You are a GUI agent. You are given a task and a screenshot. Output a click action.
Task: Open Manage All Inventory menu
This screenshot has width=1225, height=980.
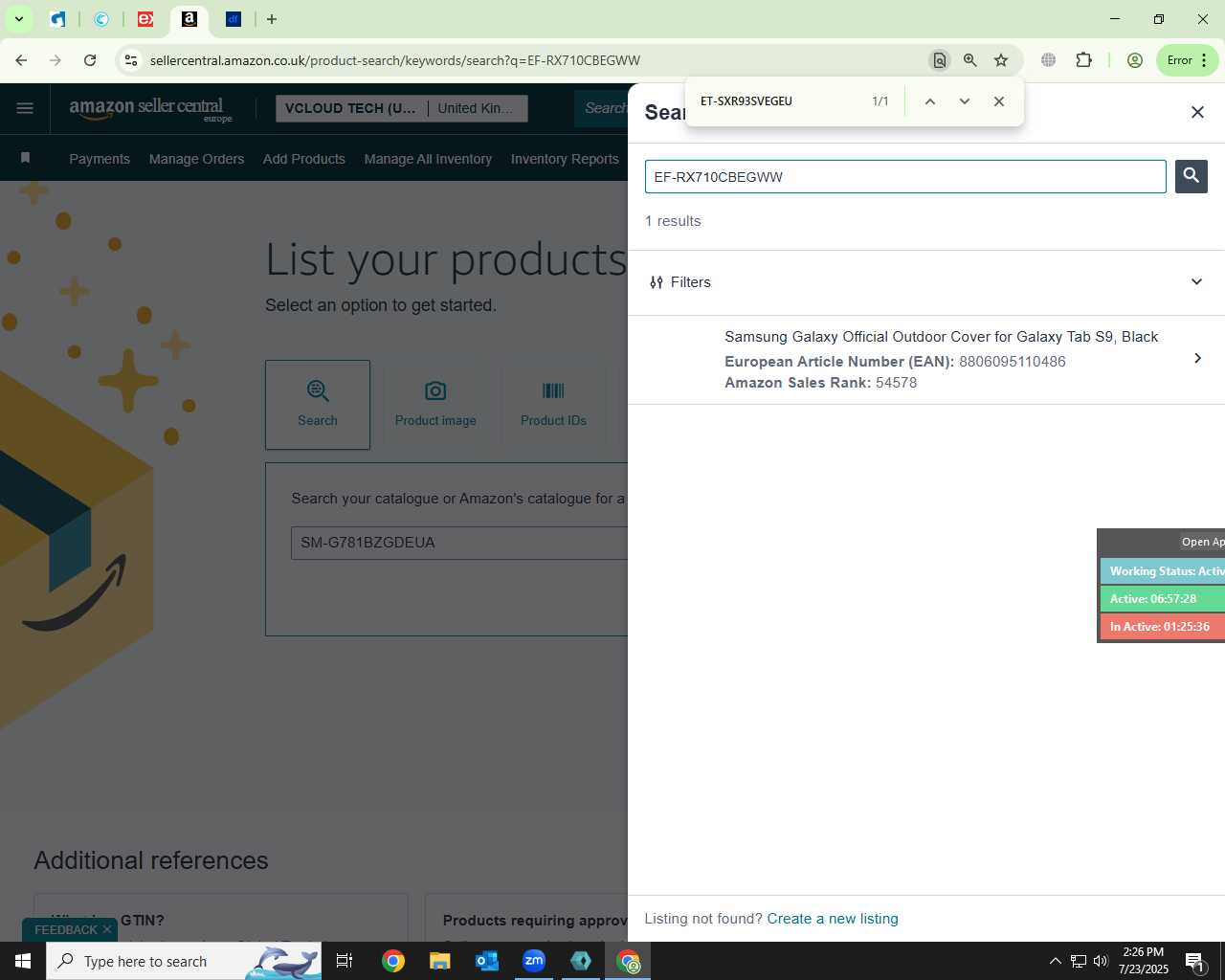click(x=428, y=159)
